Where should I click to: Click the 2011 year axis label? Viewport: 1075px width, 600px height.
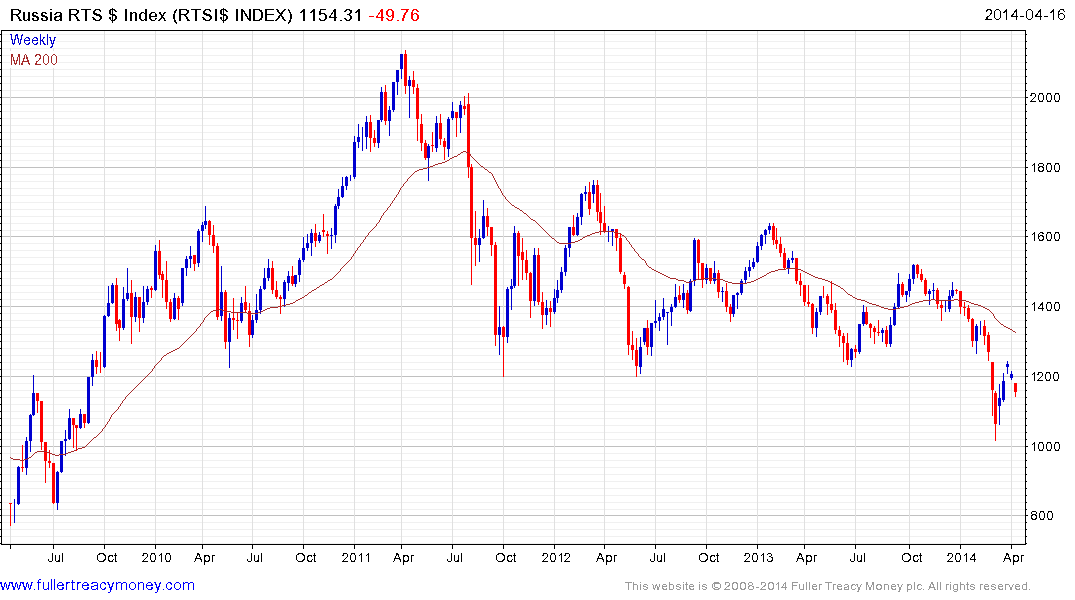pos(356,558)
